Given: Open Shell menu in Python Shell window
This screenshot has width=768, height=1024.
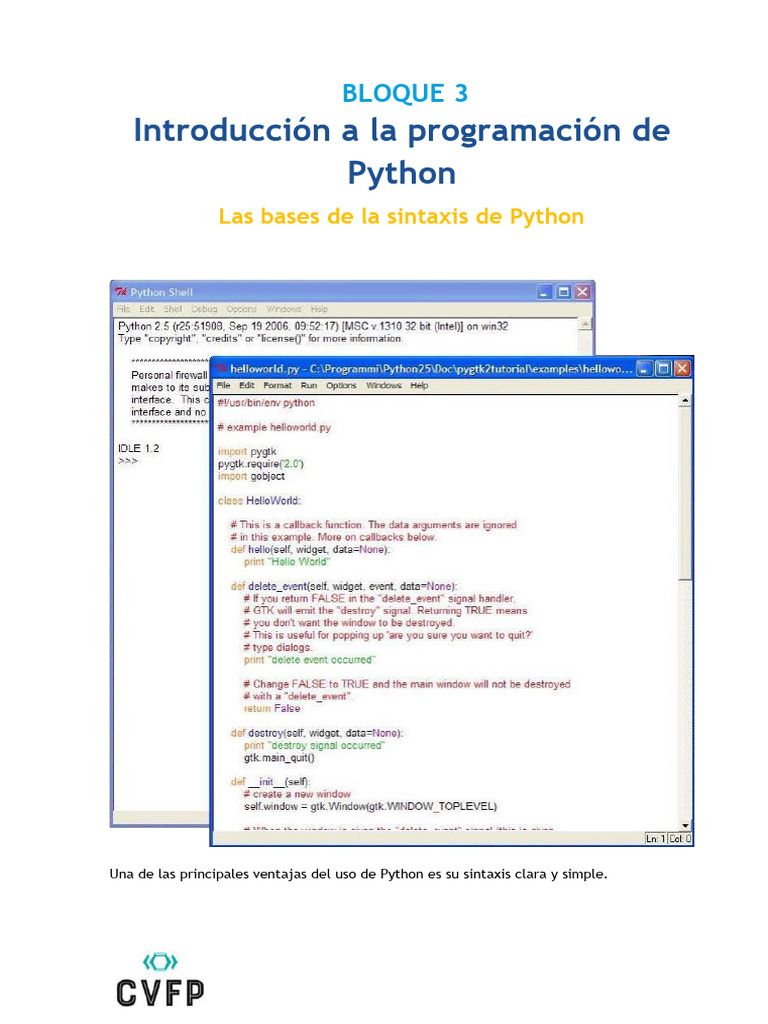Looking at the screenshot, I should point(172,309).
